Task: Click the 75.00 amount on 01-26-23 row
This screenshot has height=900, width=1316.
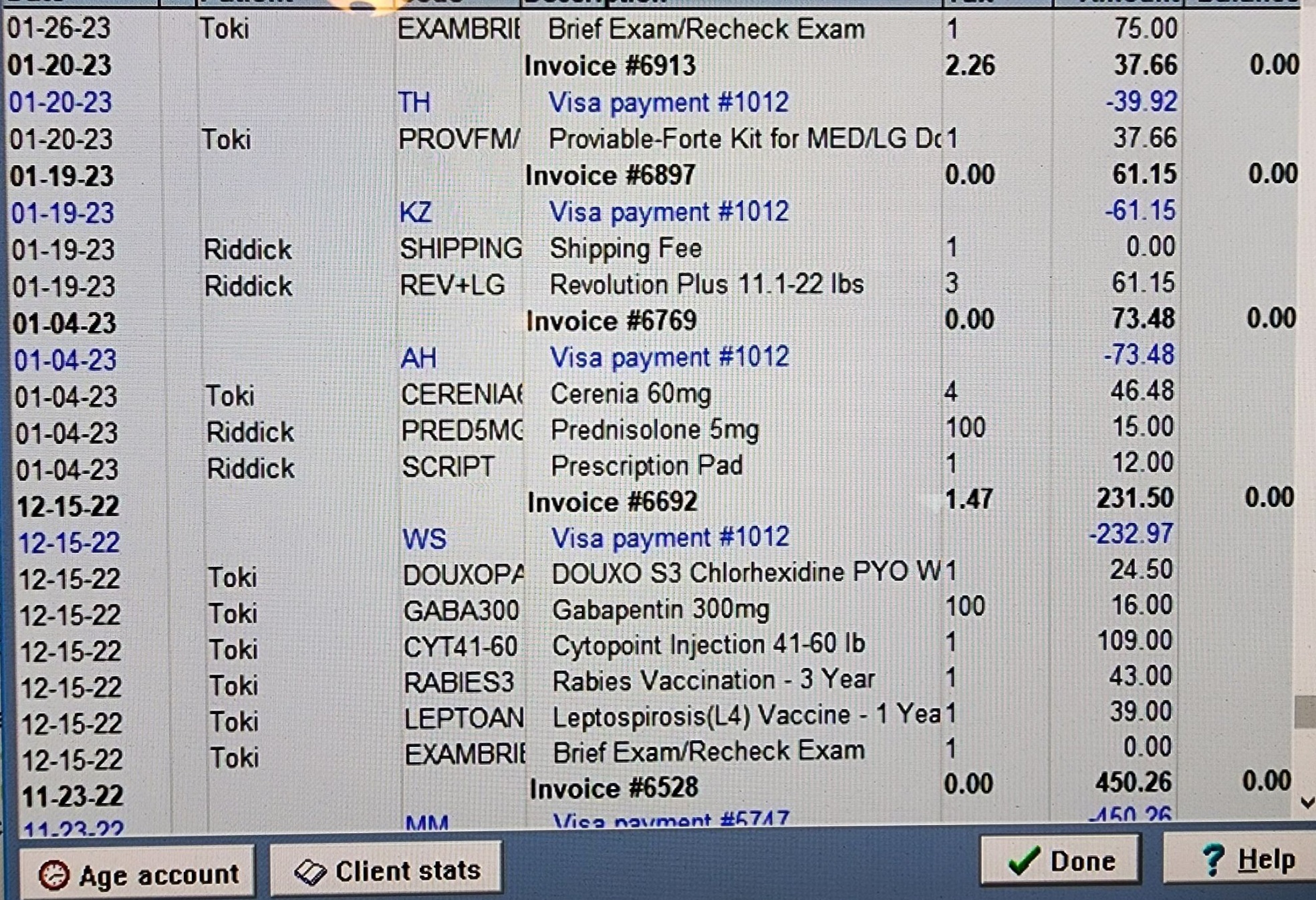Action: click(1146, 29)
